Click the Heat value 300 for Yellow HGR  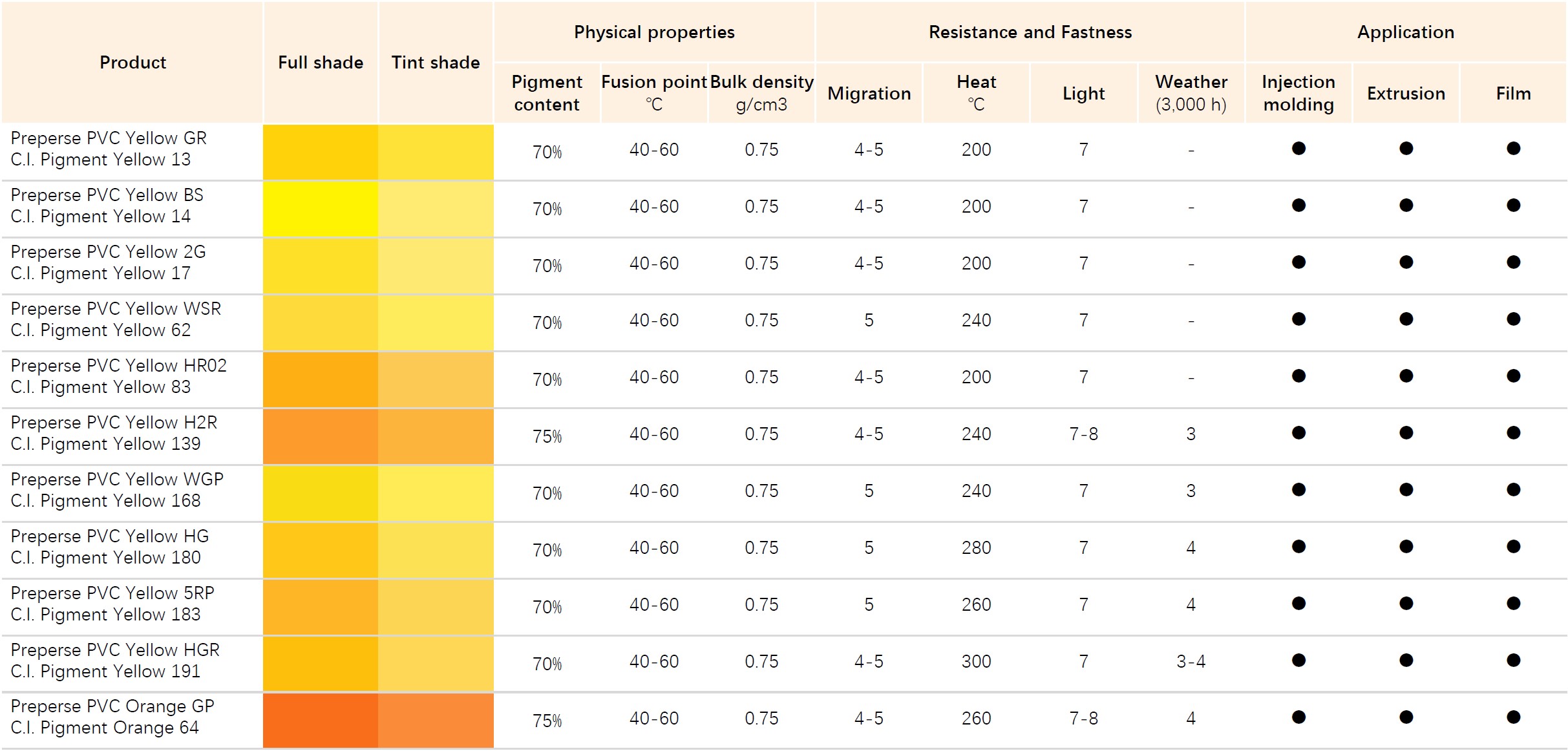tap(976, 662)
